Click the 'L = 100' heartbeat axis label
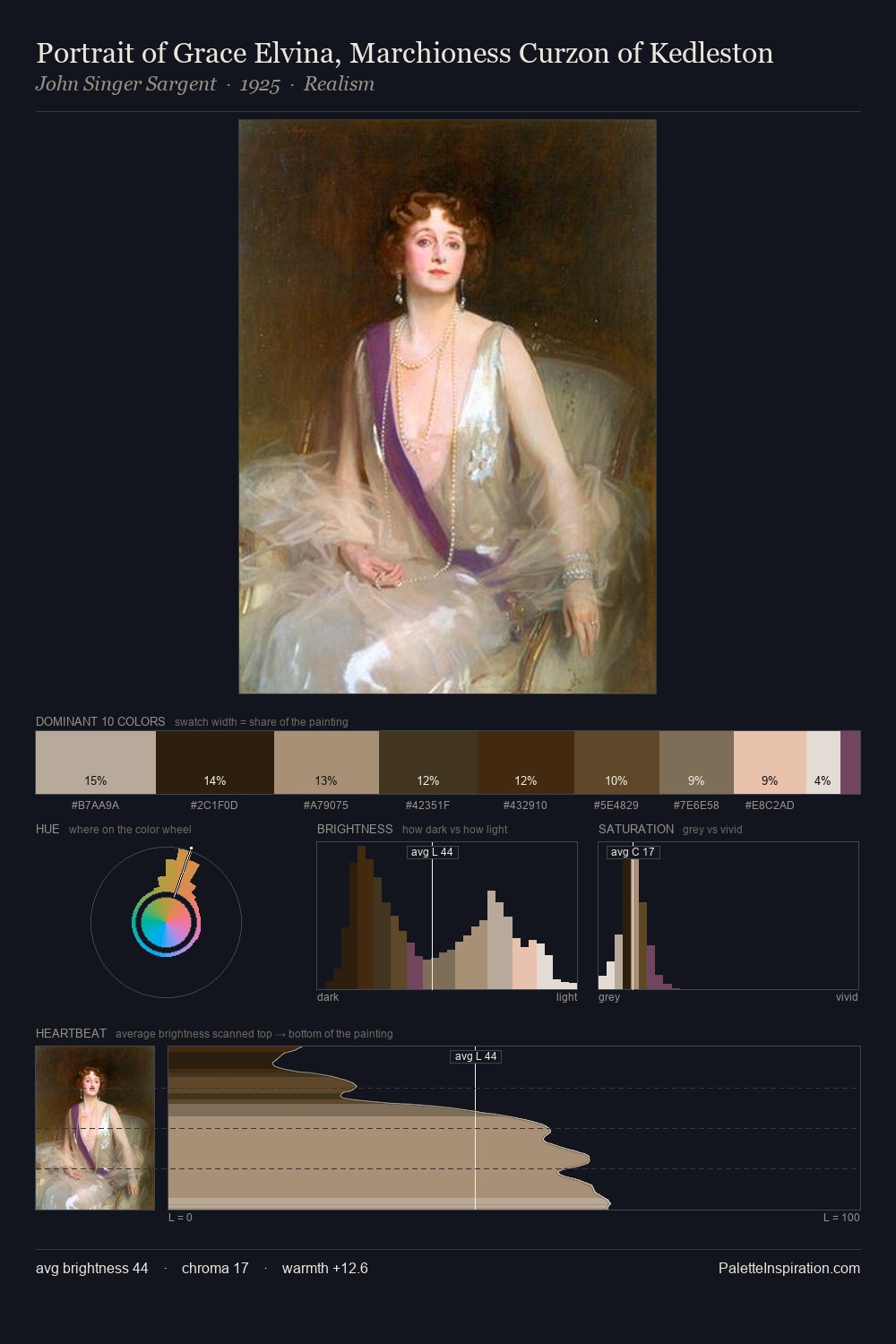896x1344 pixels. [841, 1218]
